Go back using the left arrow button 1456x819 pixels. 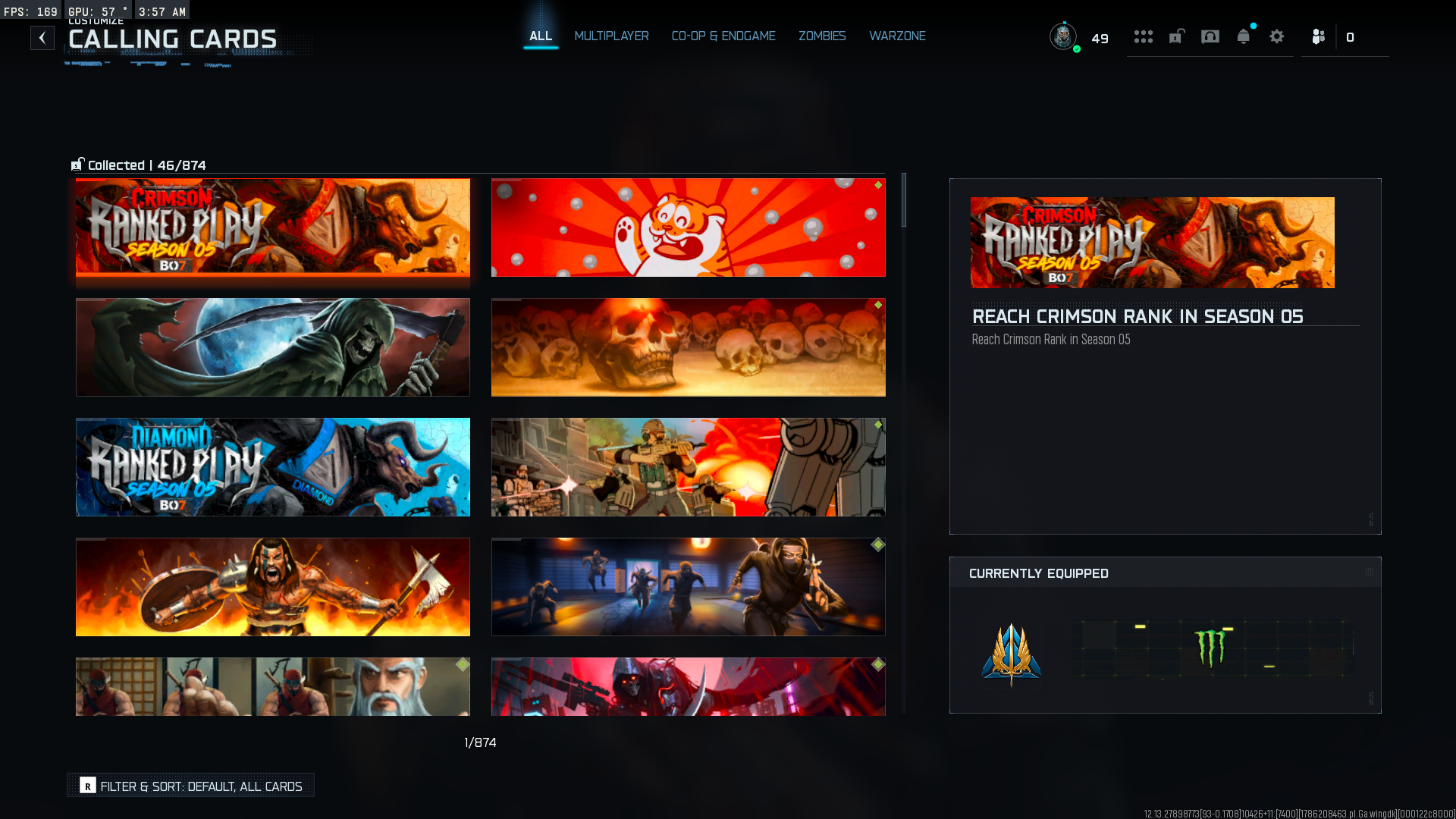42,38
